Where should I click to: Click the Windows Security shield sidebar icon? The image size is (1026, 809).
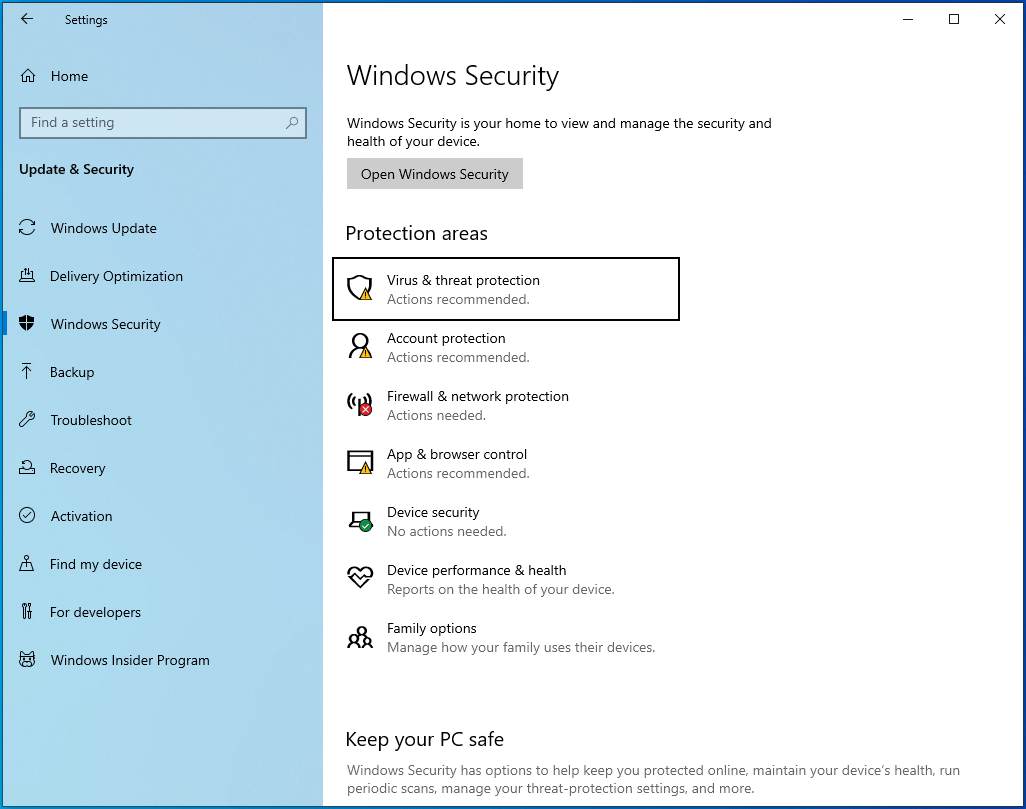(26, 324)
